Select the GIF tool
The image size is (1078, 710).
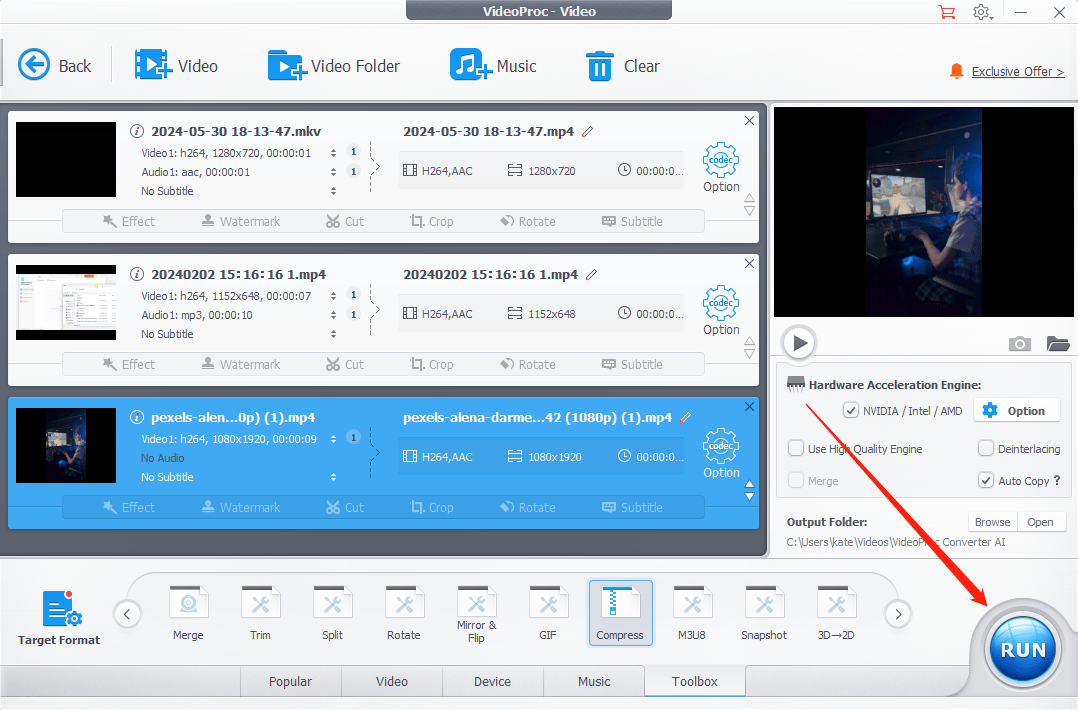[x=548, y=613]
